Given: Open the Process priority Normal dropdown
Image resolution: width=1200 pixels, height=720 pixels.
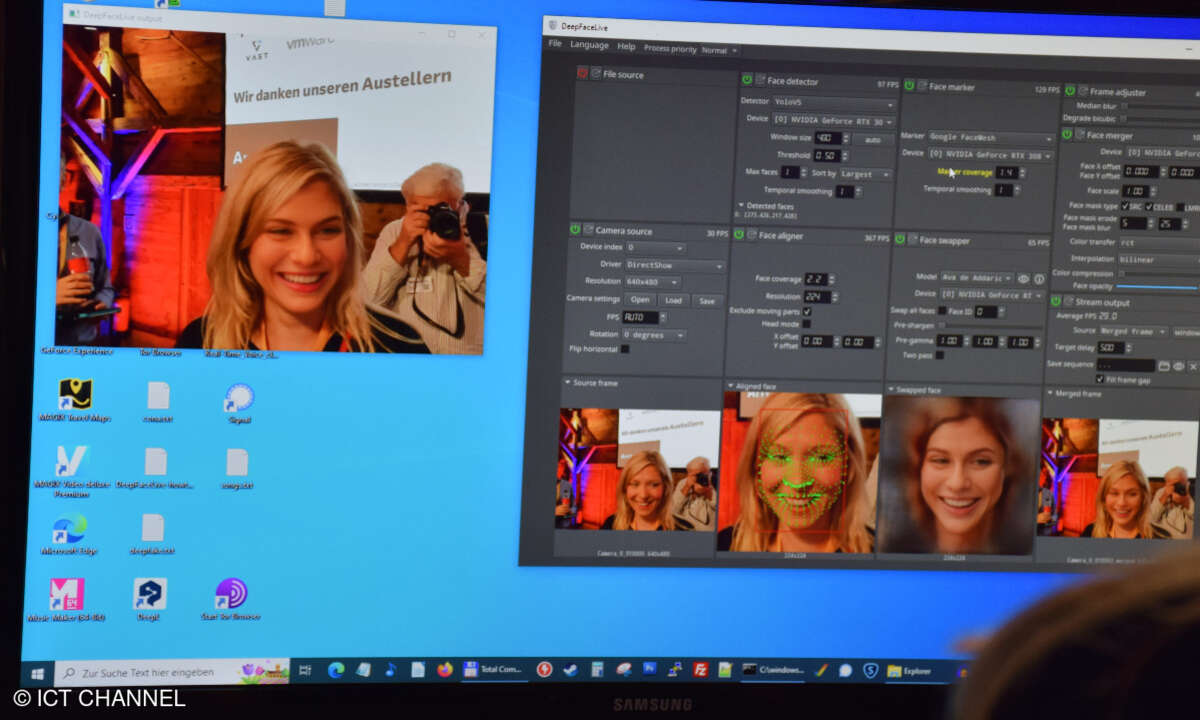Looking at the screenshot, I should pyautogui.click(x=719, y=49).
